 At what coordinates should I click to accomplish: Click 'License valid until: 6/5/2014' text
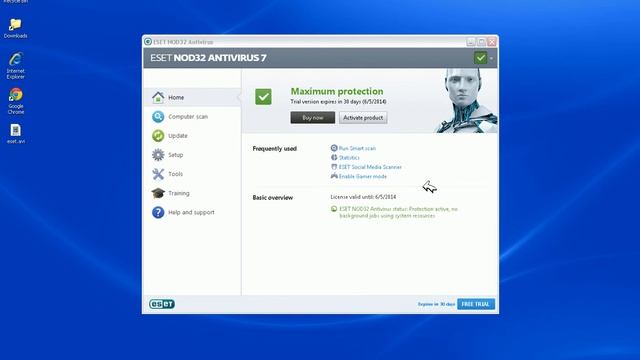(363, 197)
